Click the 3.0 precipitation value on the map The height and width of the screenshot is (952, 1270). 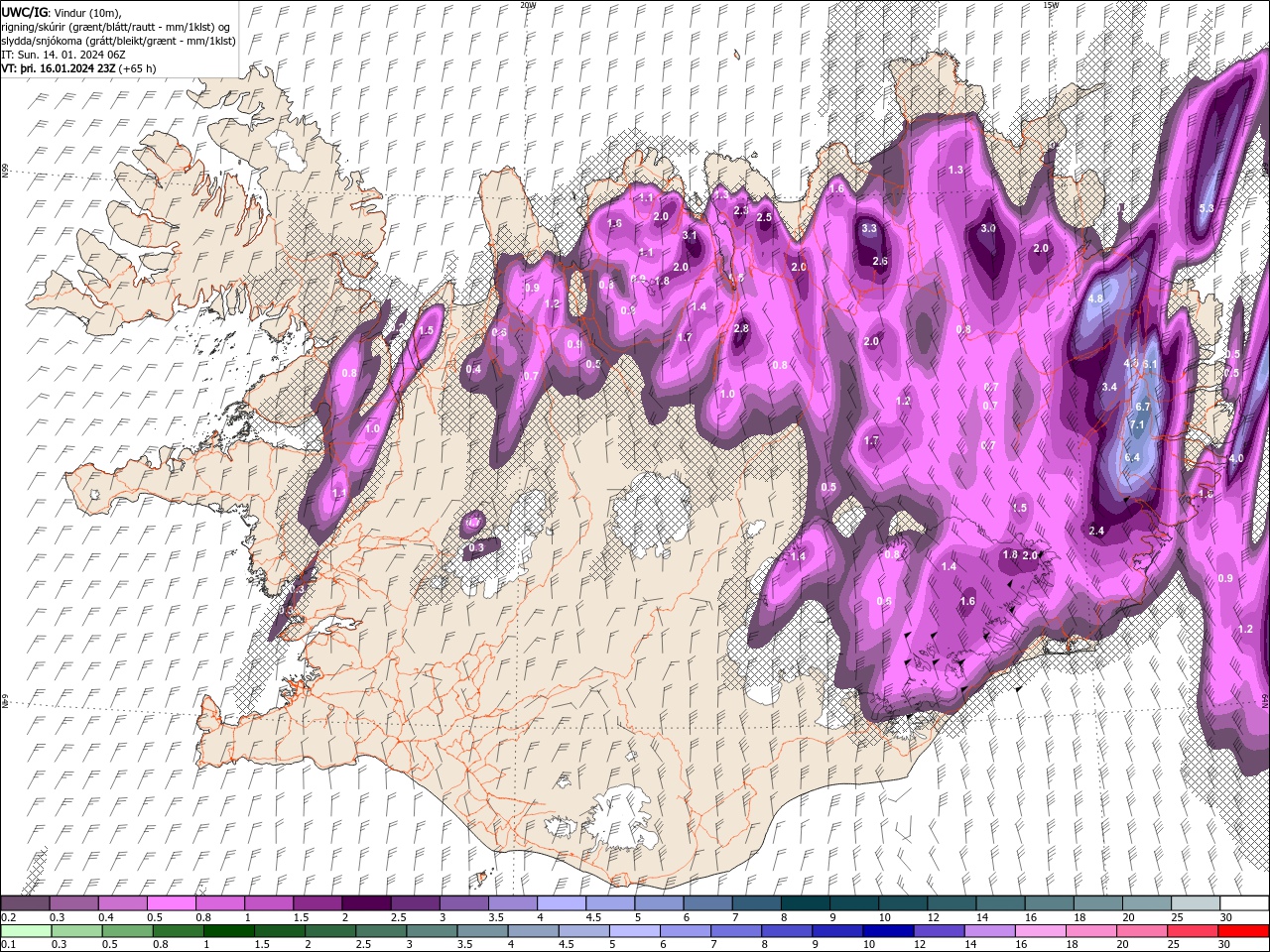[x=988, y=228]
